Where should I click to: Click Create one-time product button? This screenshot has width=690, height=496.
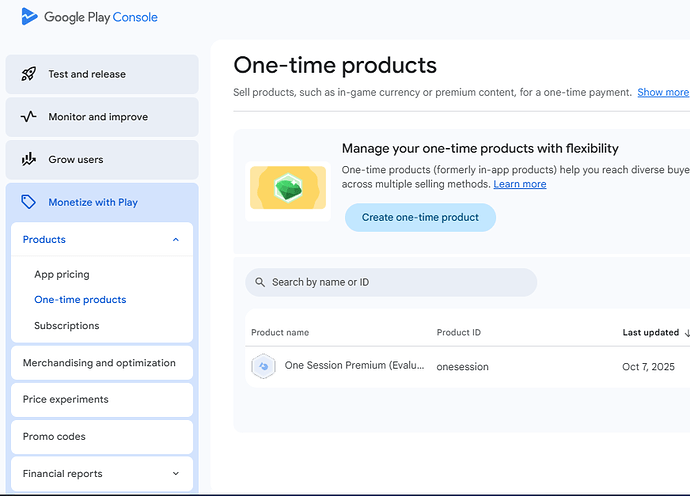(420, 217)
